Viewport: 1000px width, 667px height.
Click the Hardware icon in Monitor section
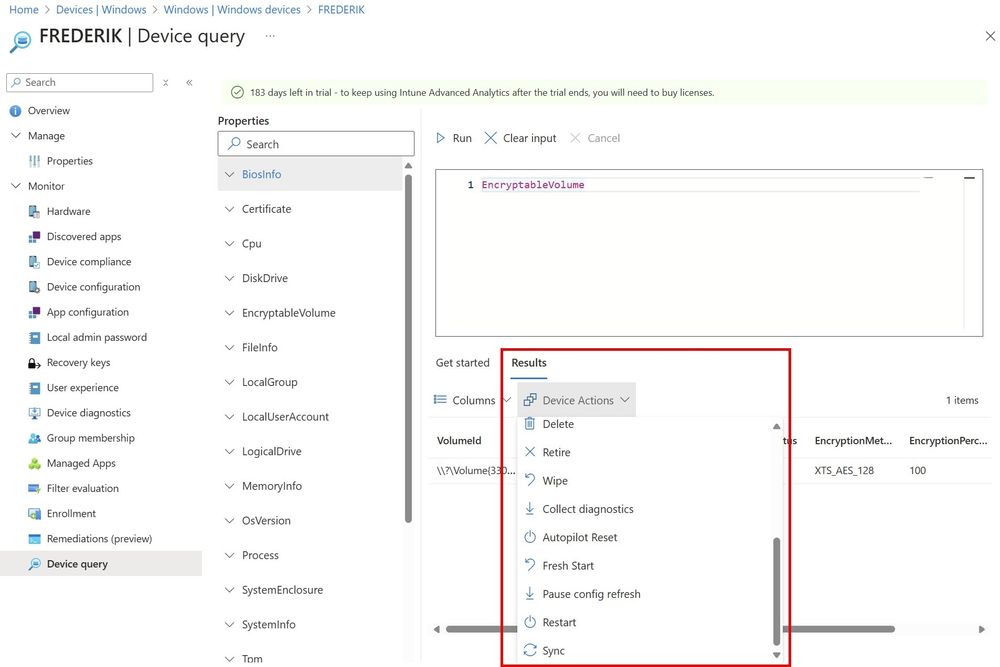[x=34, y=212]
